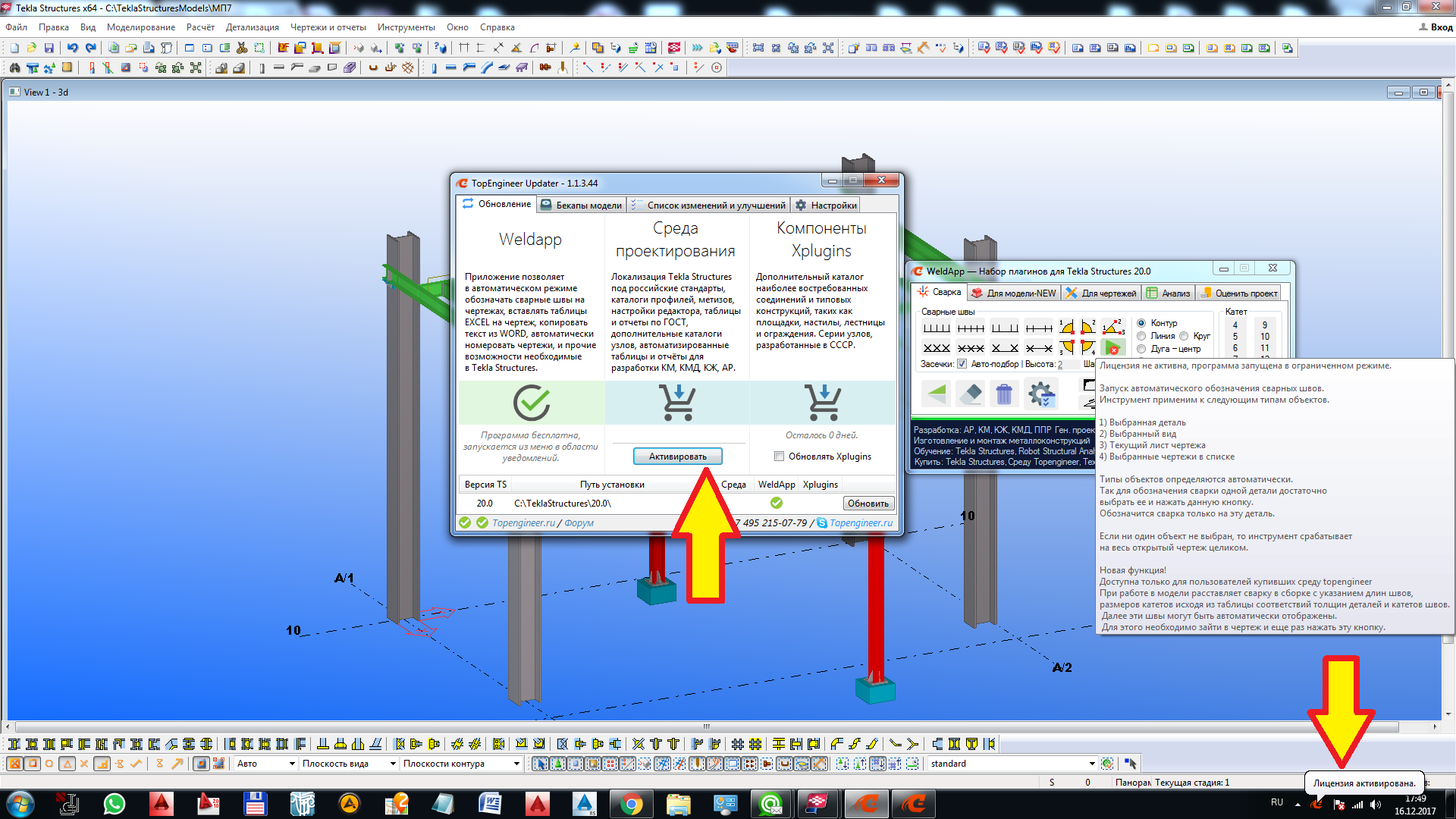
Task: Open Google Chrome from the taskbar
Action: pyautogui.click(x=631, y=804)
